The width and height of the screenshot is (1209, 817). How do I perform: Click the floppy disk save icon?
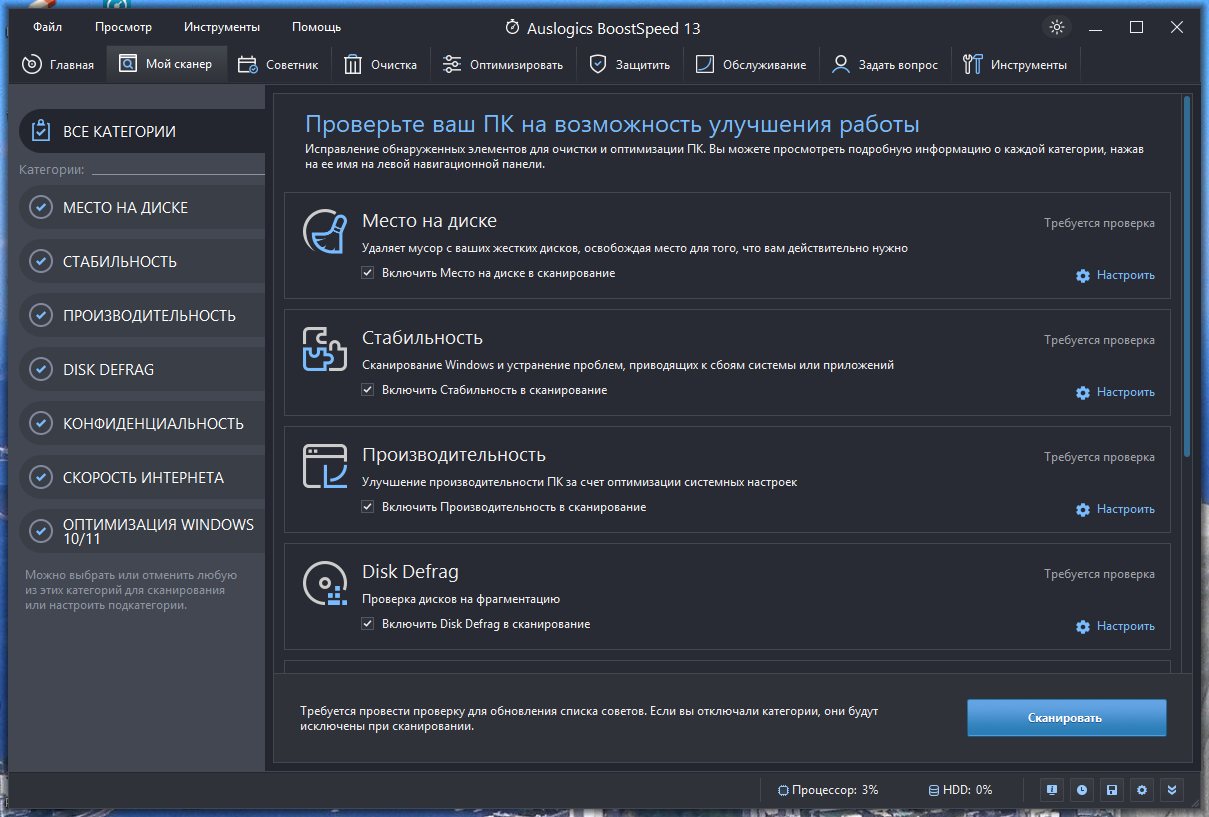(x=1112, y=790)
